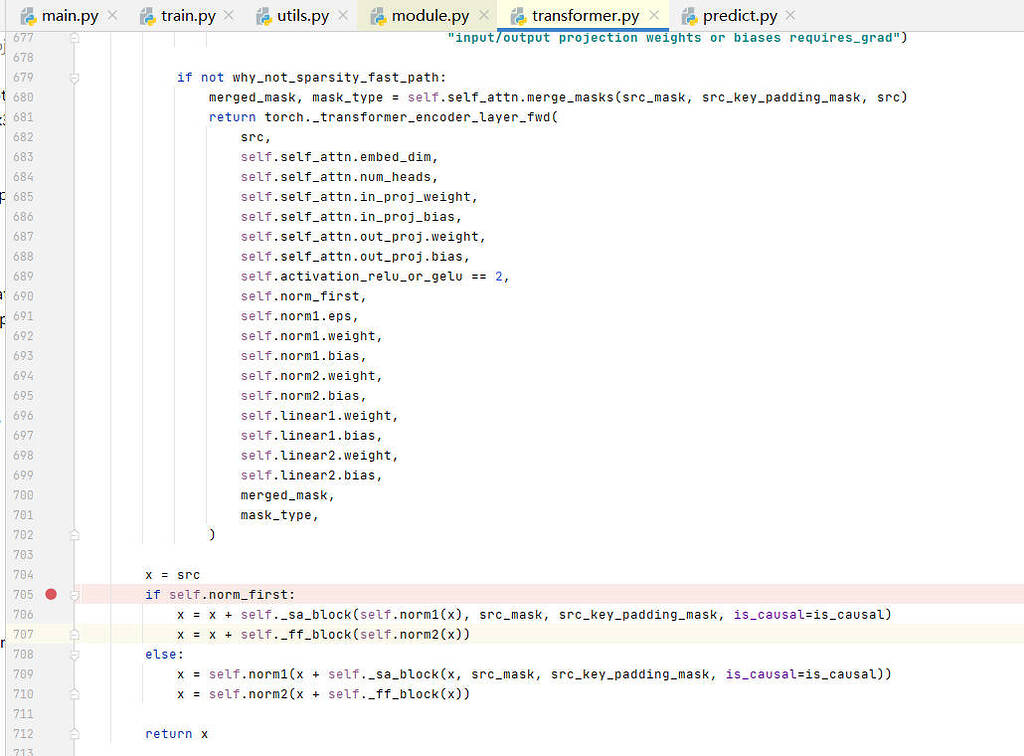Viewport: 1024px width, 756px height.
Task: Click the Python file icon on module.py tab
Action: point(378,16)
